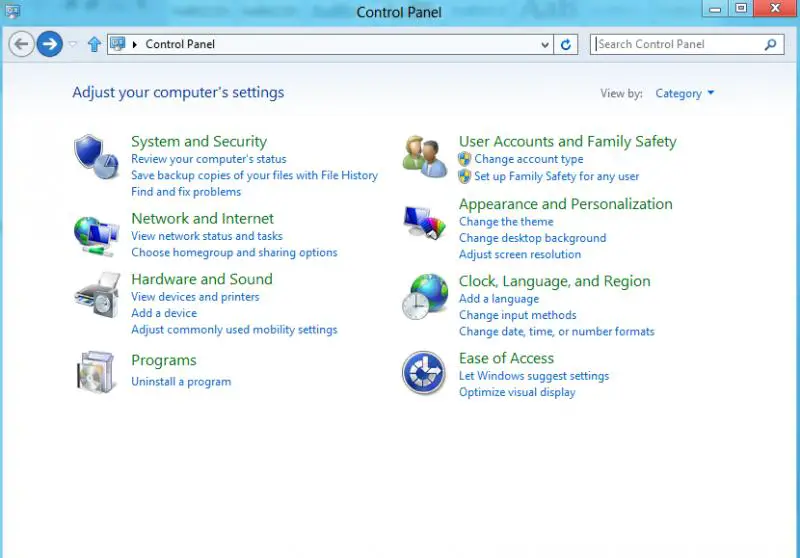Click Adjust screen resolution
Image resolution: width=800 pixels, height=558 pixels.
(520, 255)
